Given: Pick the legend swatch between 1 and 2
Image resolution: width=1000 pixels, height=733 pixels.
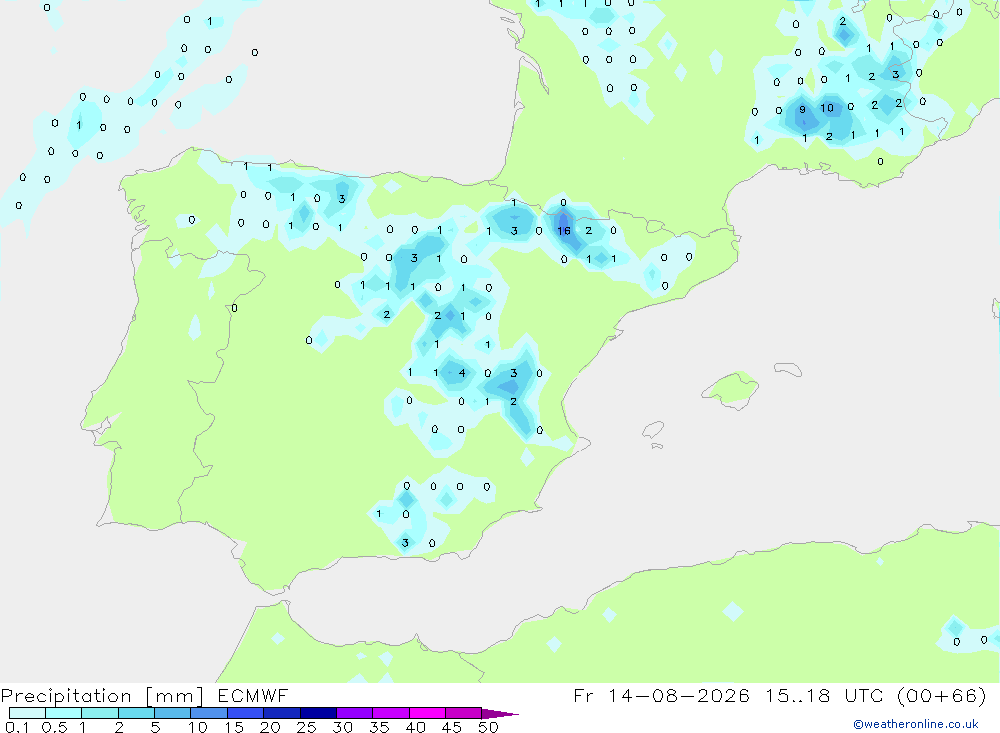Looking at the screenshot, I should tap(100, 713).
